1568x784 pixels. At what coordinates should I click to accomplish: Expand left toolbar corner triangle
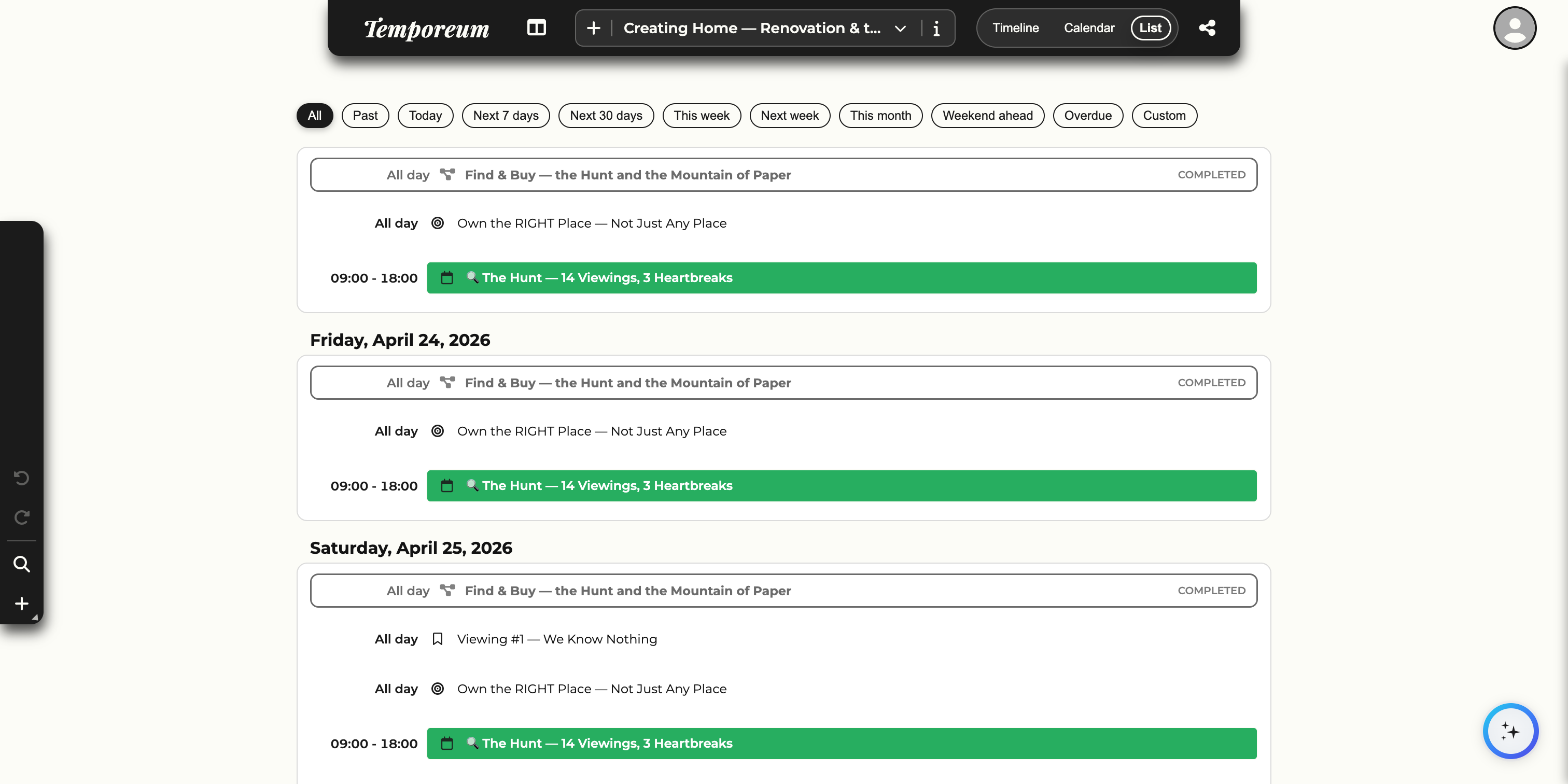point(35,617)
